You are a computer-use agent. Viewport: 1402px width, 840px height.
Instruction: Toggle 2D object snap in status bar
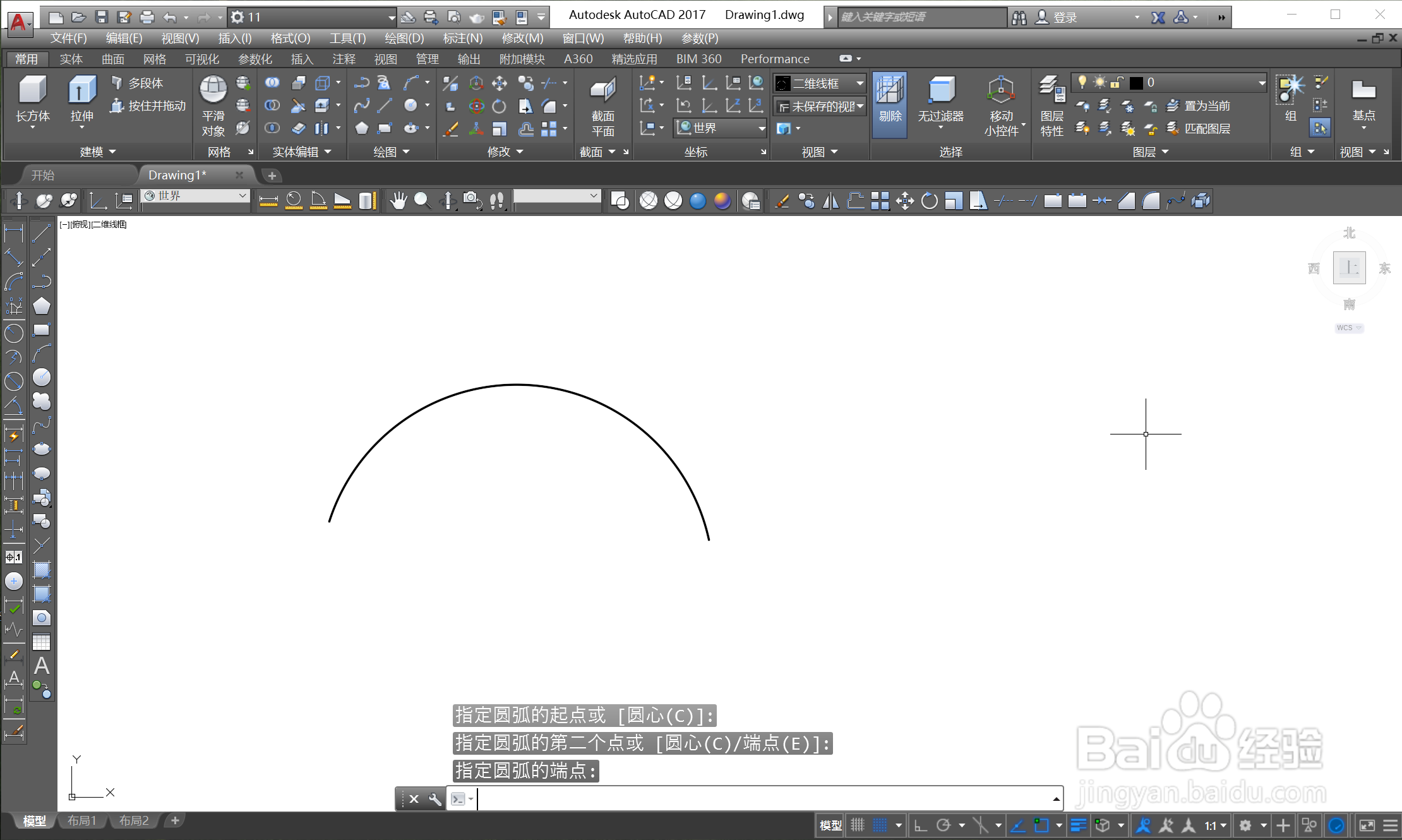coord(1041,825)
